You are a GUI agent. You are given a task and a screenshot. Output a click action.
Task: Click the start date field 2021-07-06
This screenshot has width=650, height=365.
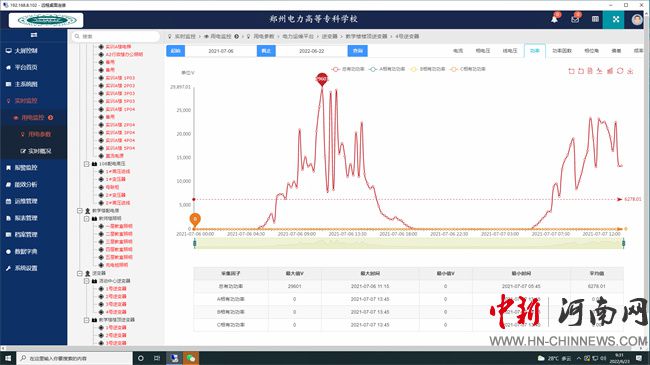pos(221,51)
